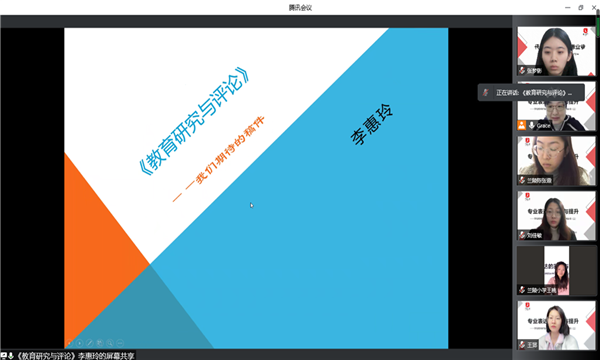Open the pen tool in slideshow toolbar
The image size is (600, 360).
click(x=90, y=343)
